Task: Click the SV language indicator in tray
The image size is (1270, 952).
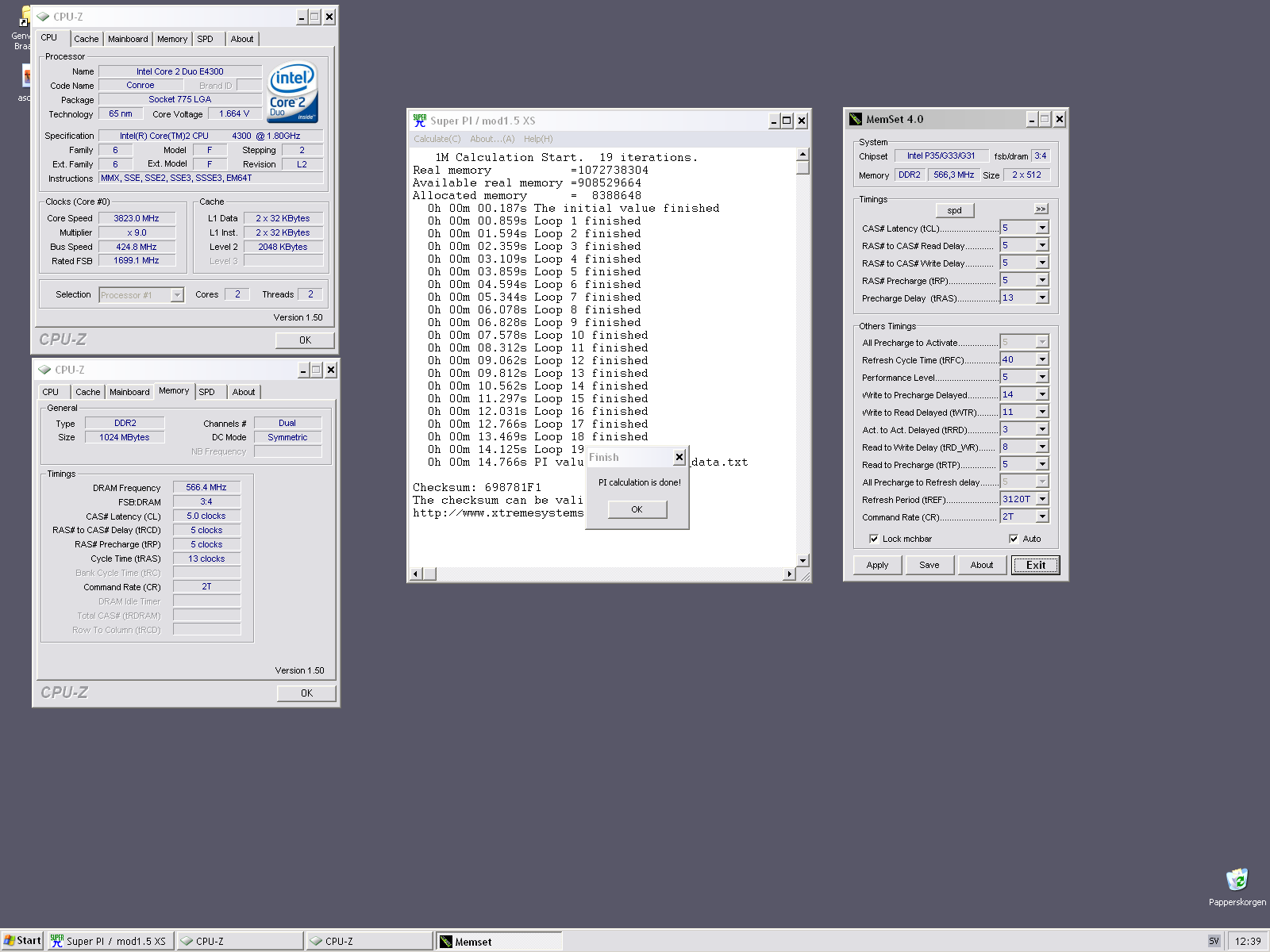Action: (1214, 941)
